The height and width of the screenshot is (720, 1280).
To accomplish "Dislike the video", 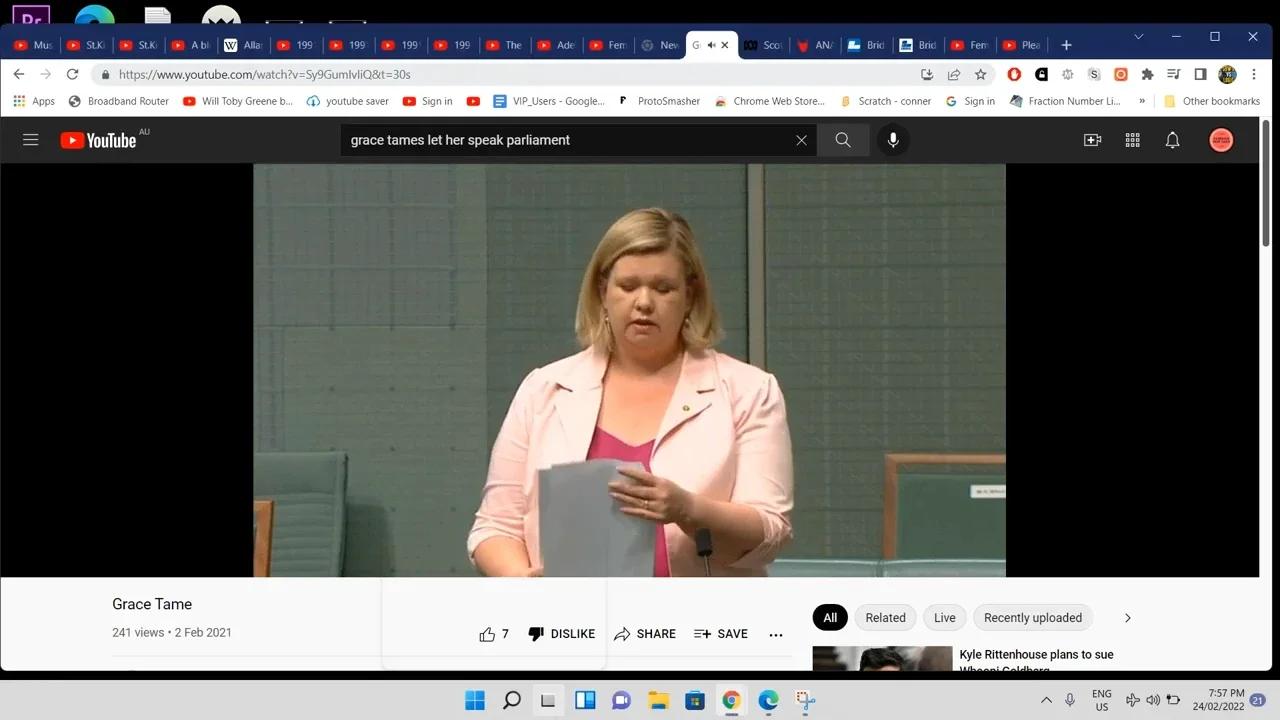I will point(561,633).
